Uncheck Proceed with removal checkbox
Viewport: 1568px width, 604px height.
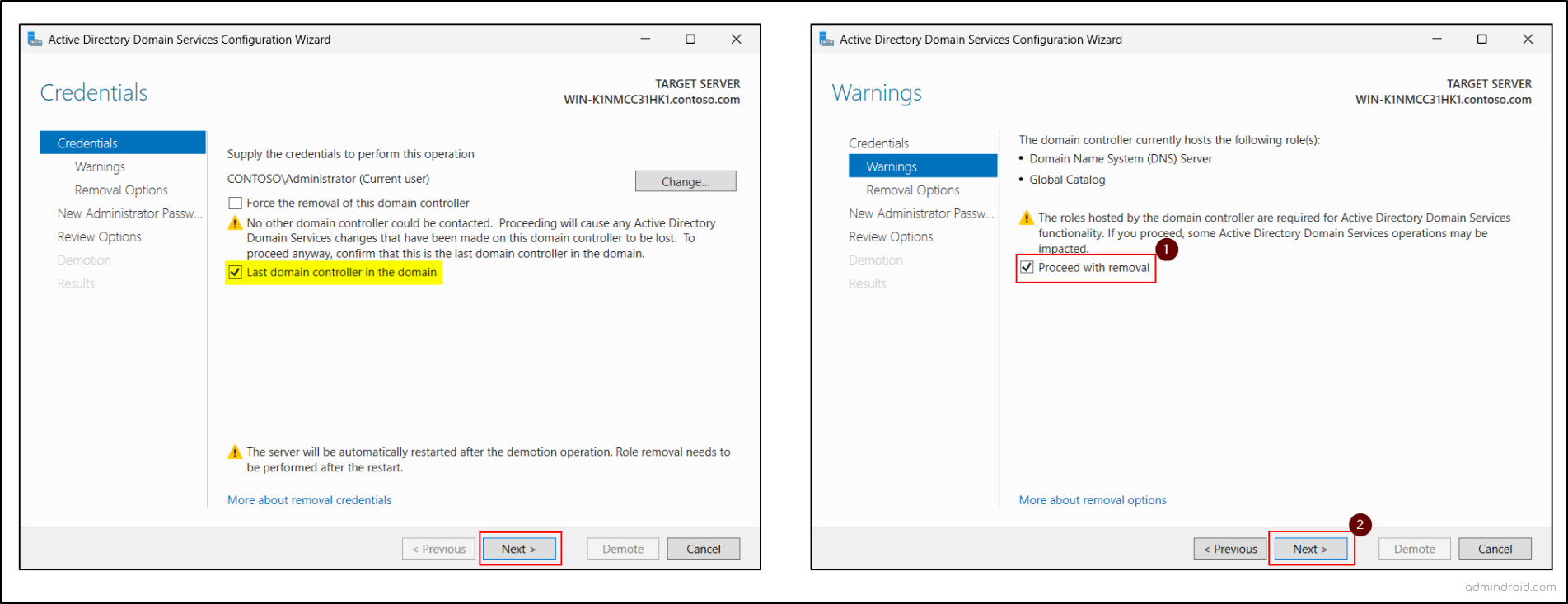click(1027, 267)
